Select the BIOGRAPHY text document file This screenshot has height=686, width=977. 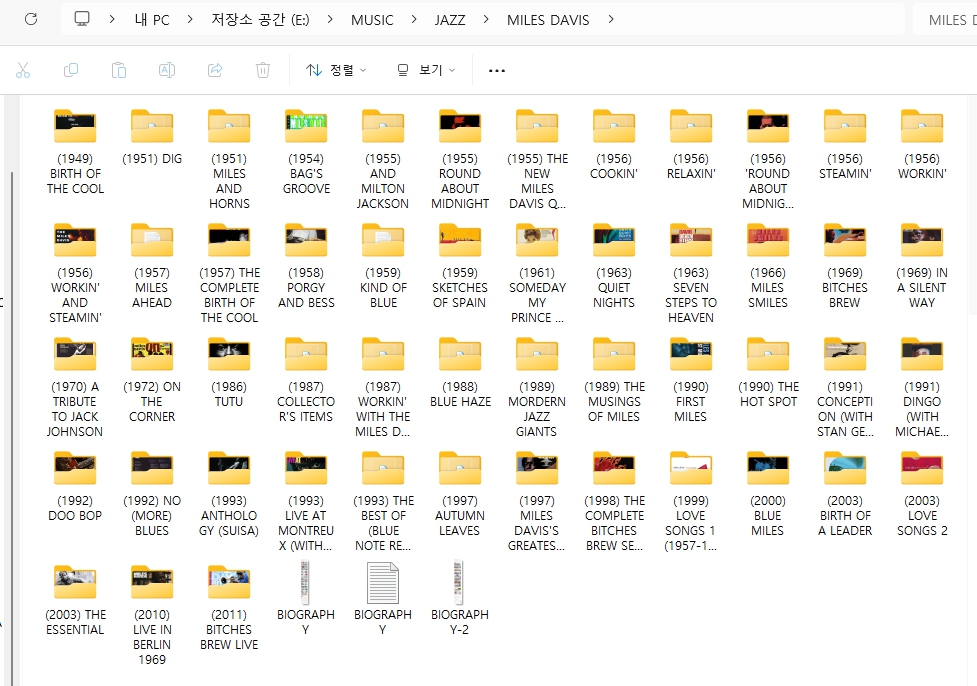click(x=383, y=583)
